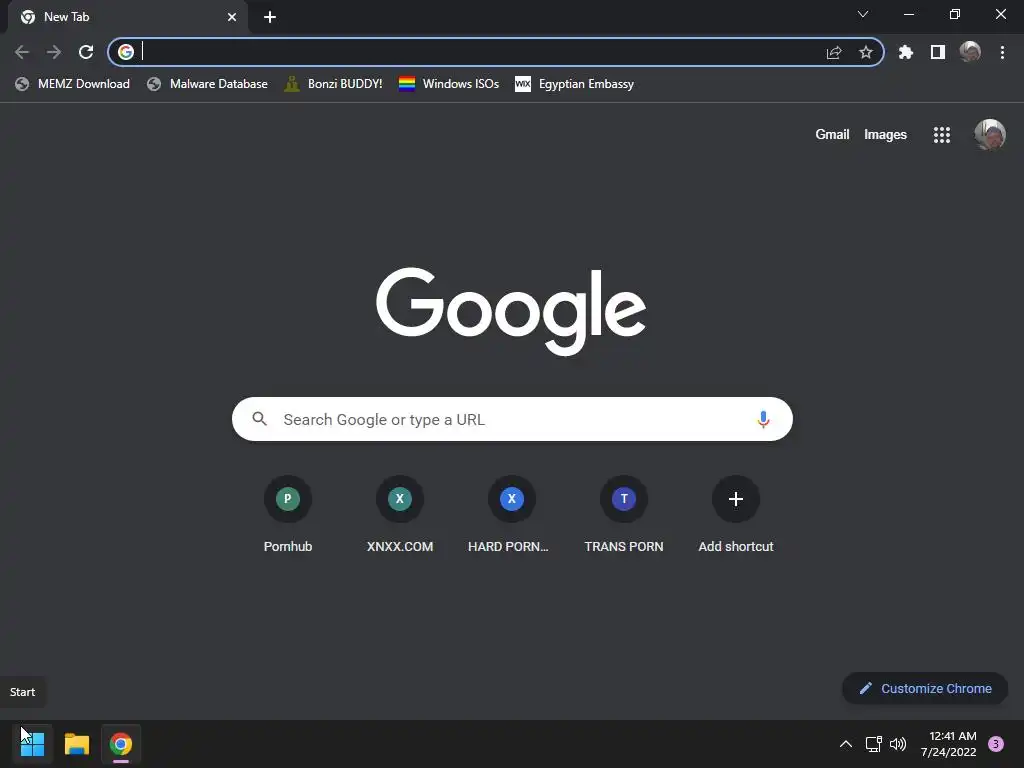Open the Extensions puzzle icon
The height and width of the screenshot is (768, 1024).
click(905, 52)
